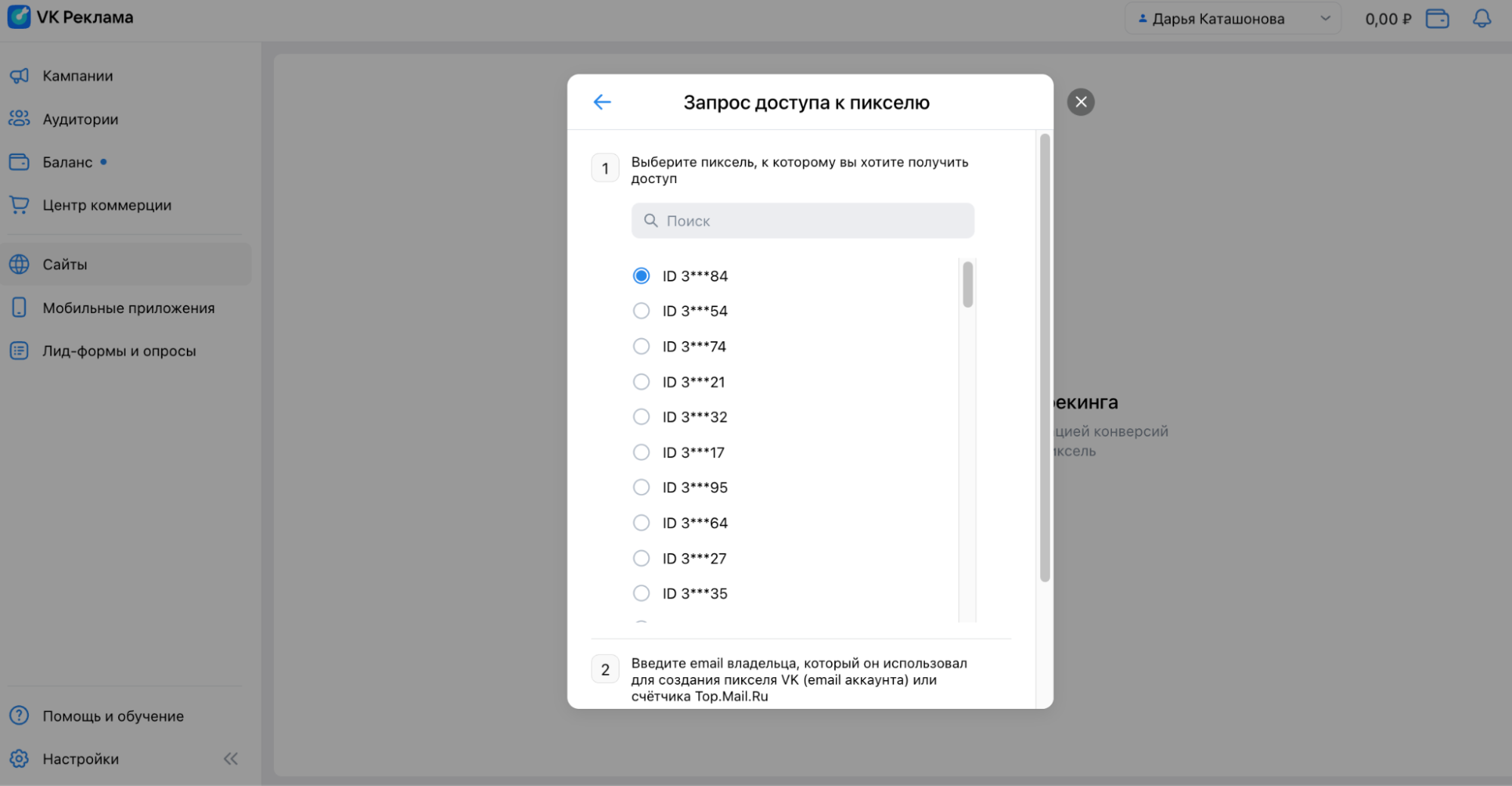Click the Аудитории people icon
Viewport: 1512px width, 786px height.
pyautogui.click(x=19, y=119)
